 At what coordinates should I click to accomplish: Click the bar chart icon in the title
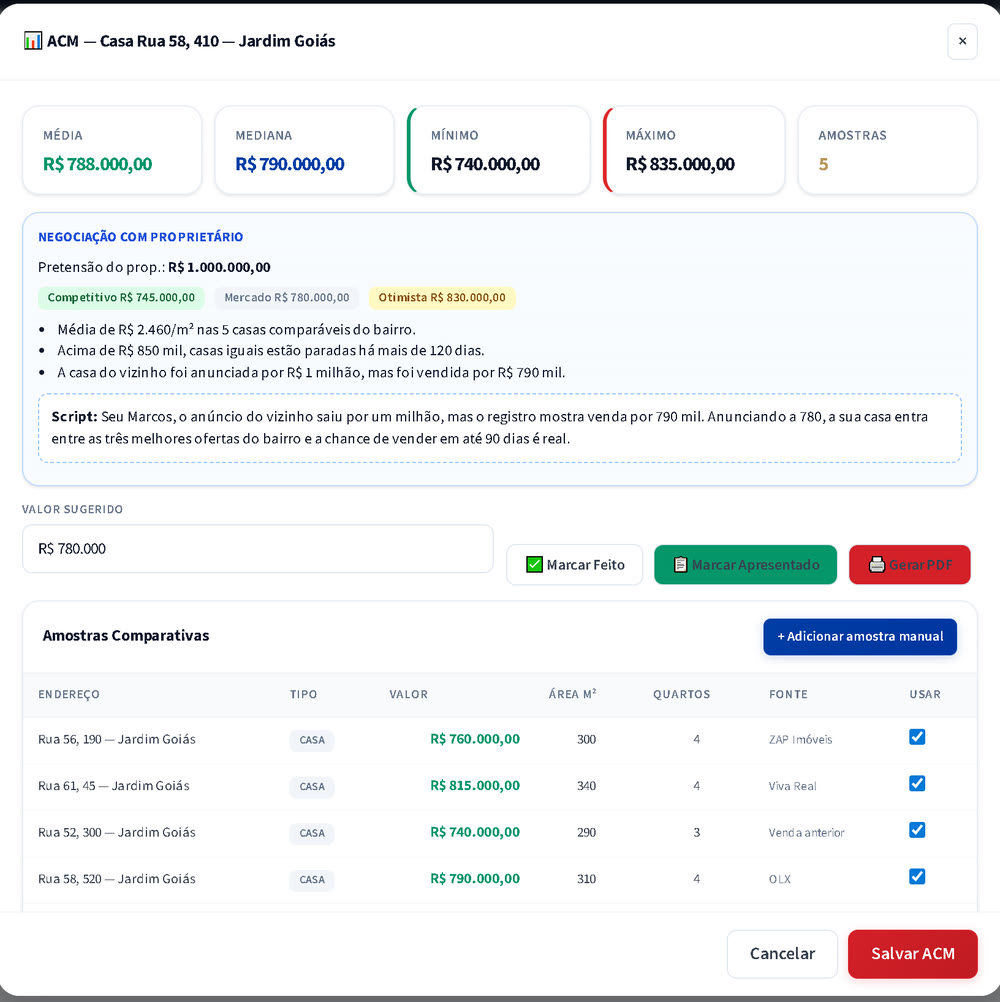(33, 41)
